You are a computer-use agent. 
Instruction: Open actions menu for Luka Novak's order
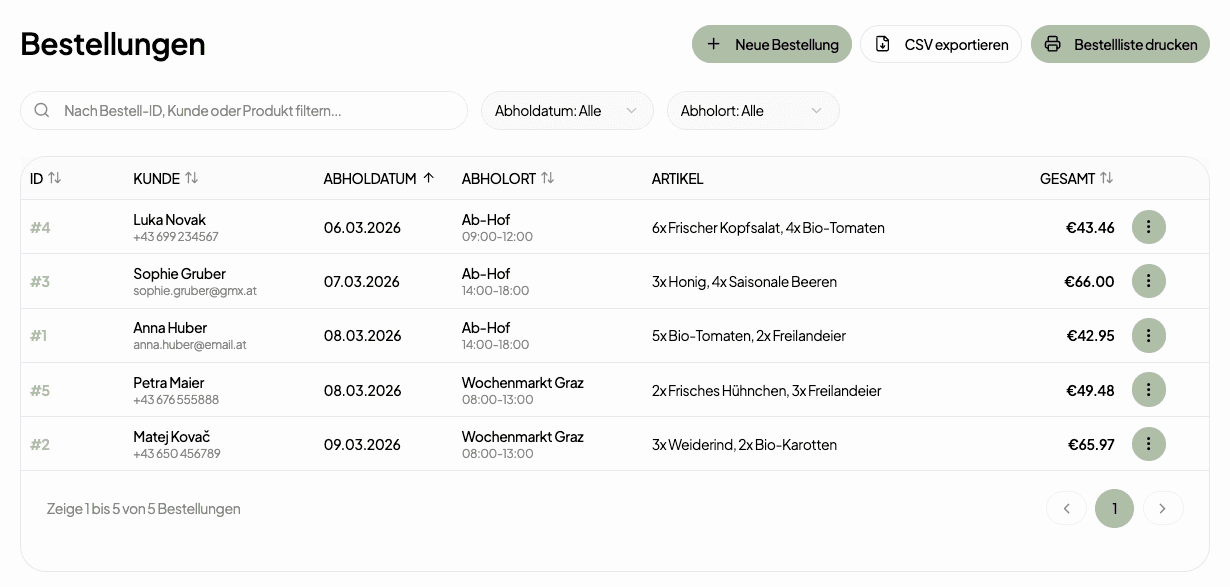(1148, 227)
